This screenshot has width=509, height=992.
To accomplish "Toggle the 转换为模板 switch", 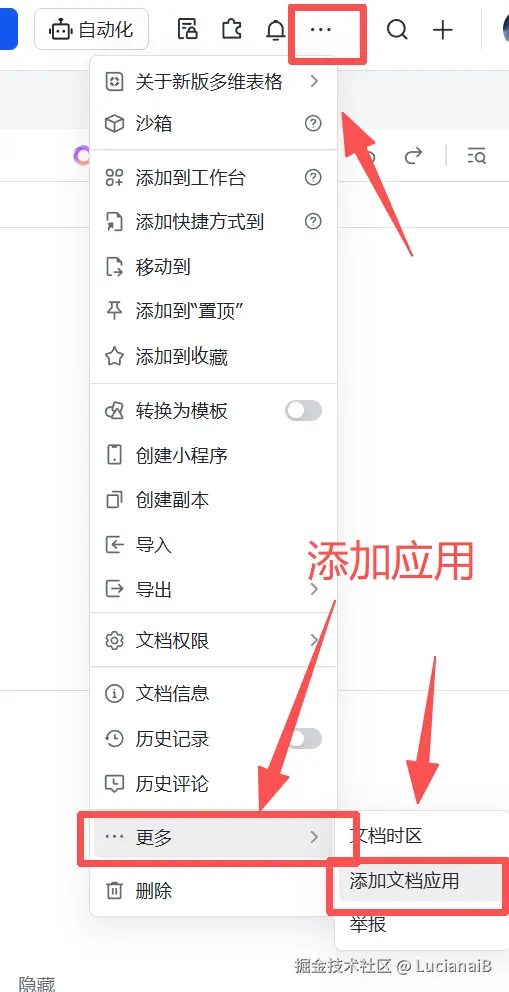I will click(x=304, y=411).
